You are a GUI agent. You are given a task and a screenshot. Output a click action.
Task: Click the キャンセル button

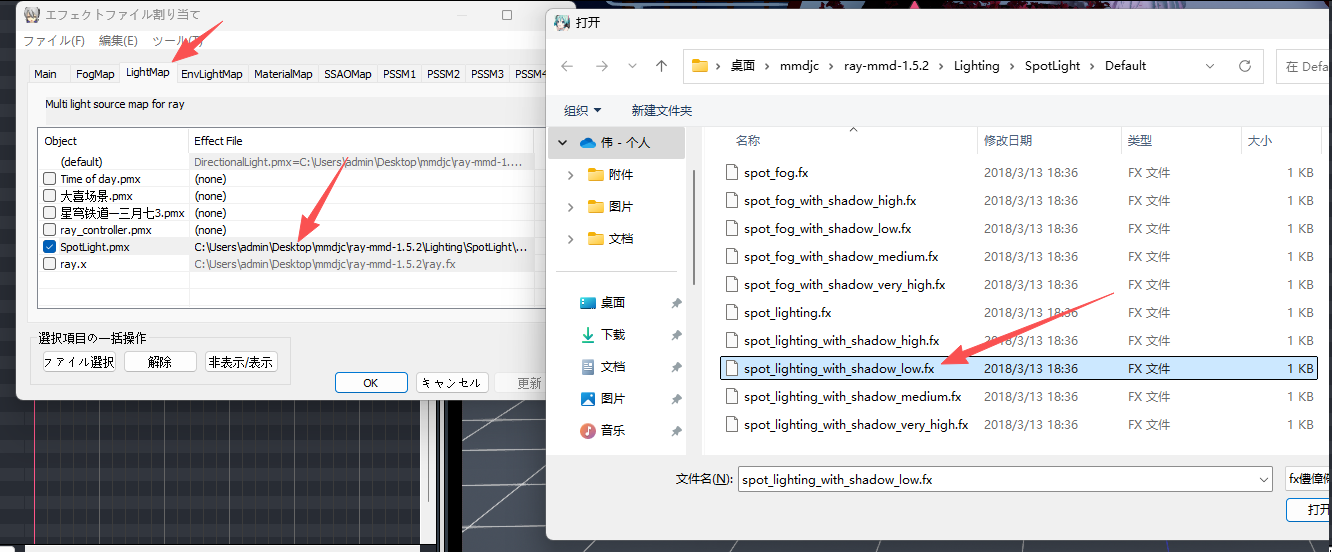pos(452,383)
